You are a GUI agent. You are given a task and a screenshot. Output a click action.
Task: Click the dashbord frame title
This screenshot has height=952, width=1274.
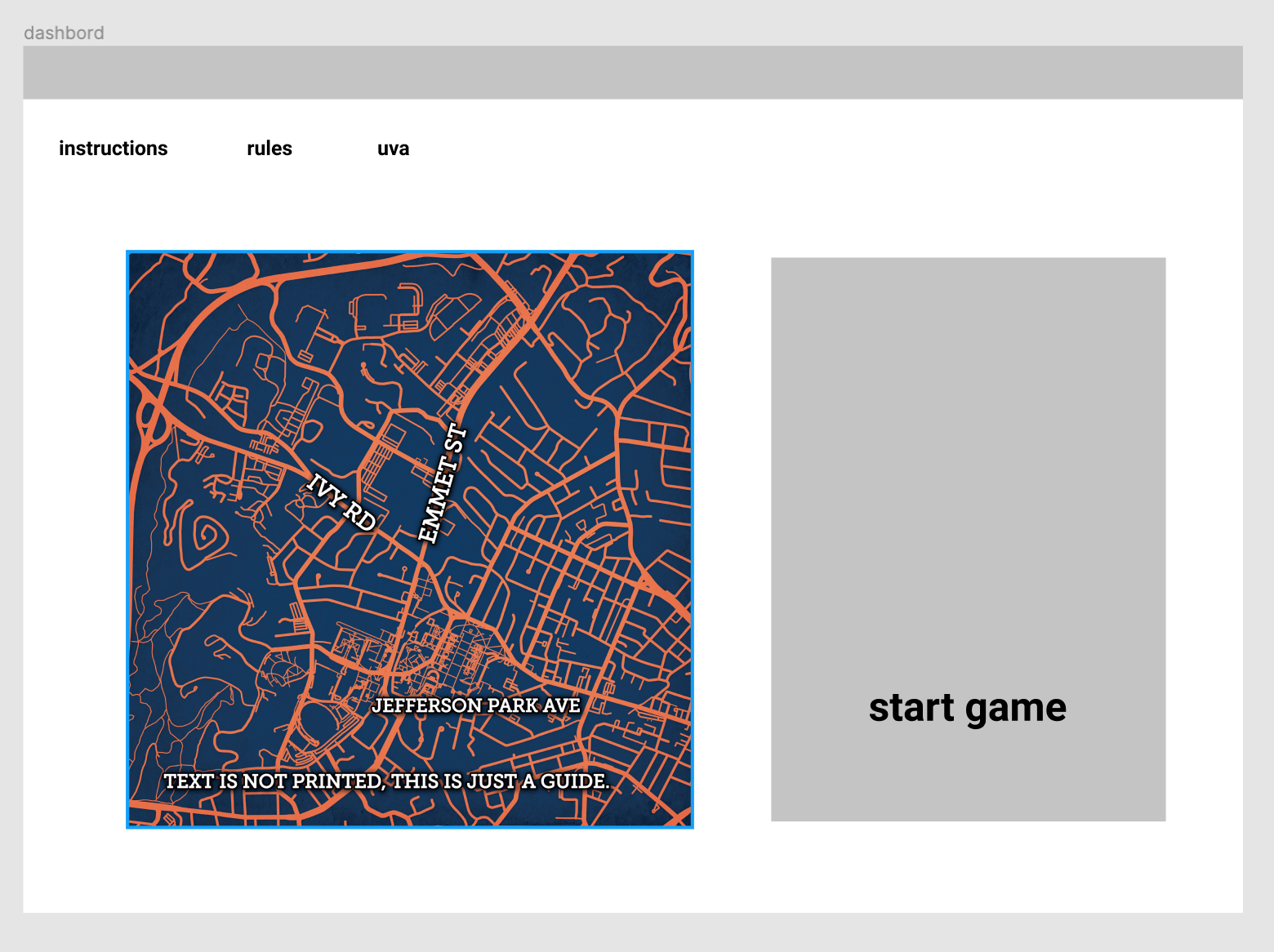point(64,33)
